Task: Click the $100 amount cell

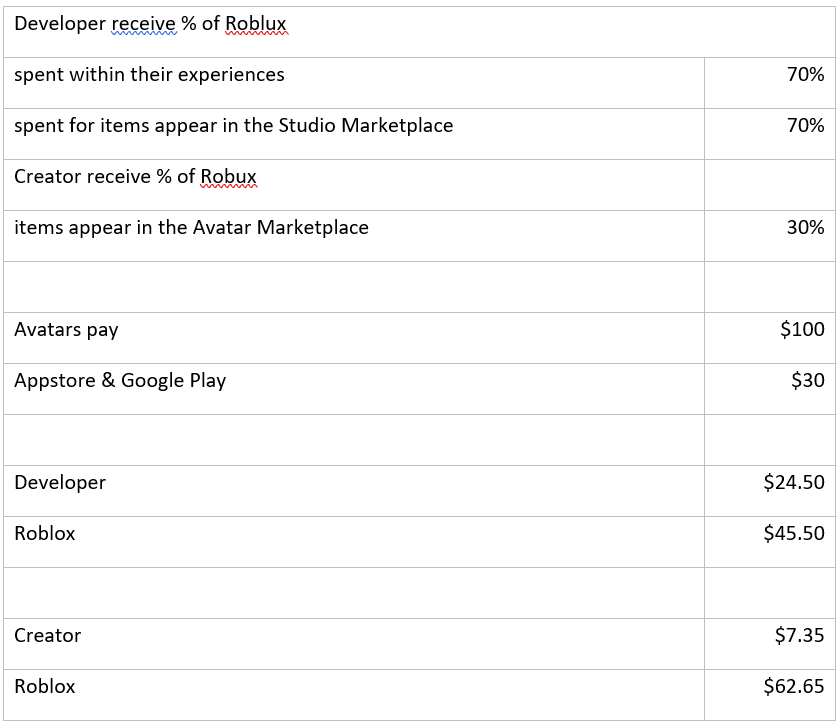Action: pos(802,330)
